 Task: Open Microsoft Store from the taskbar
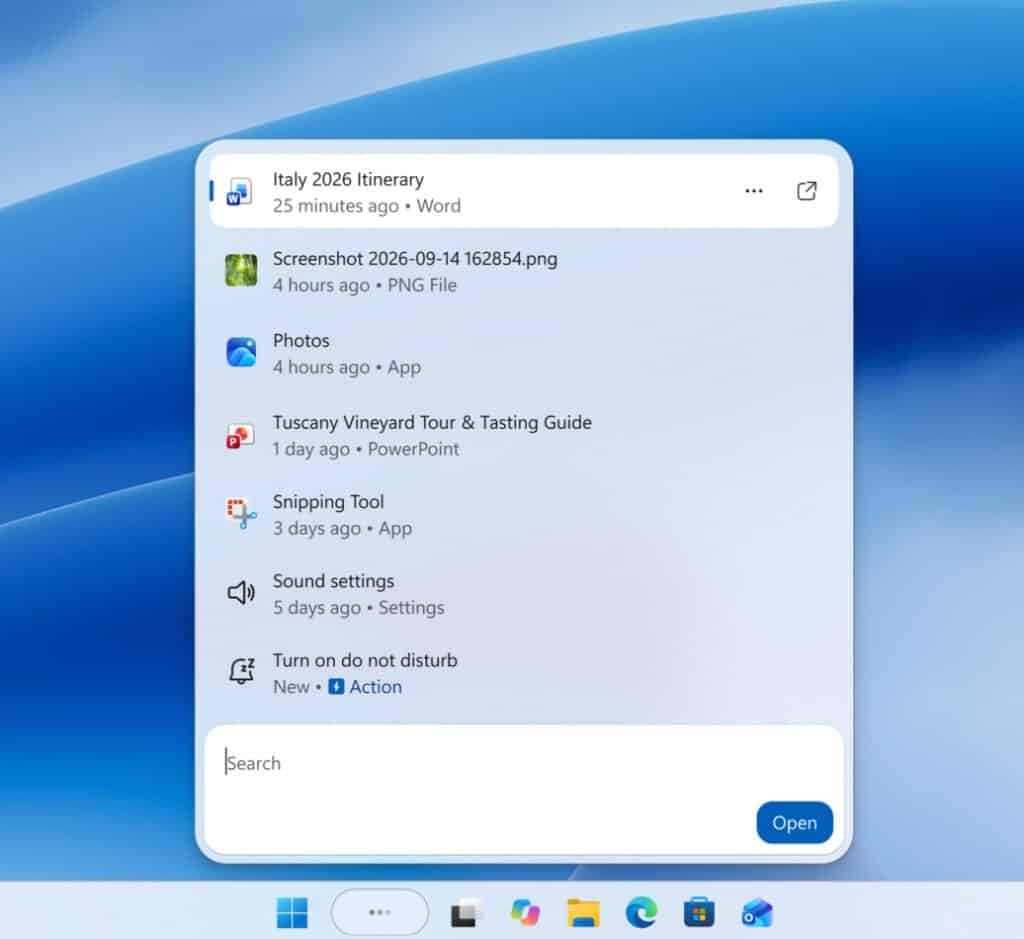coord(699,912)
